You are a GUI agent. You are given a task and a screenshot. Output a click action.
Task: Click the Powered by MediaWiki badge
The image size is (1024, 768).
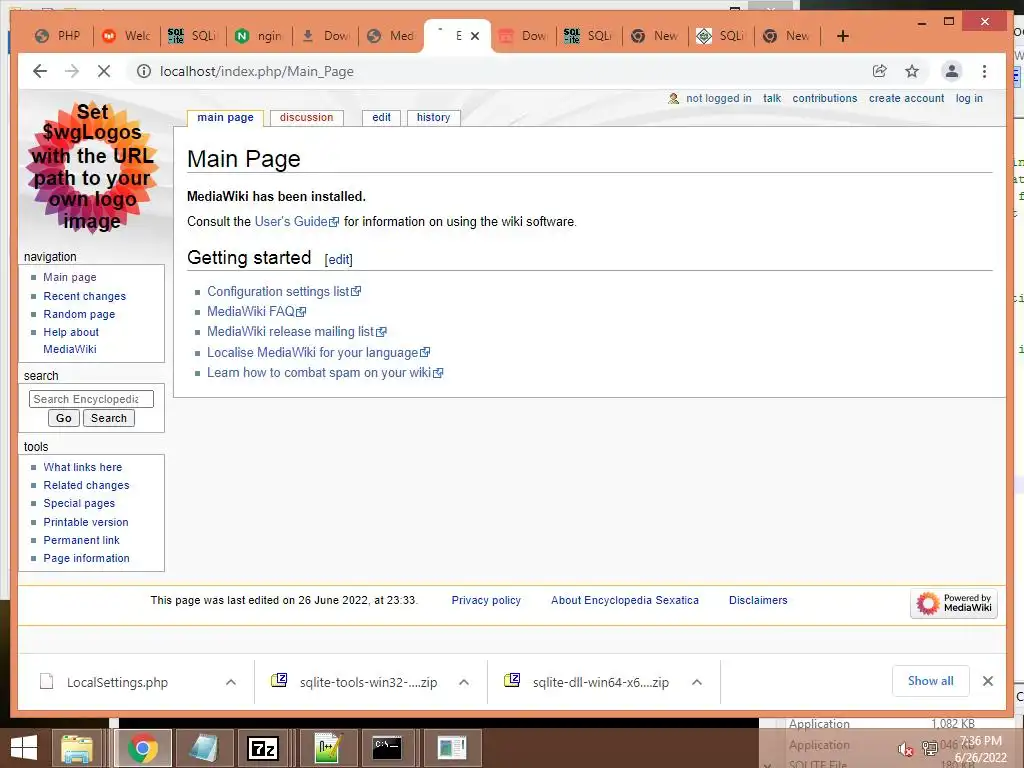pyautogui.click(x=953, y=603)
